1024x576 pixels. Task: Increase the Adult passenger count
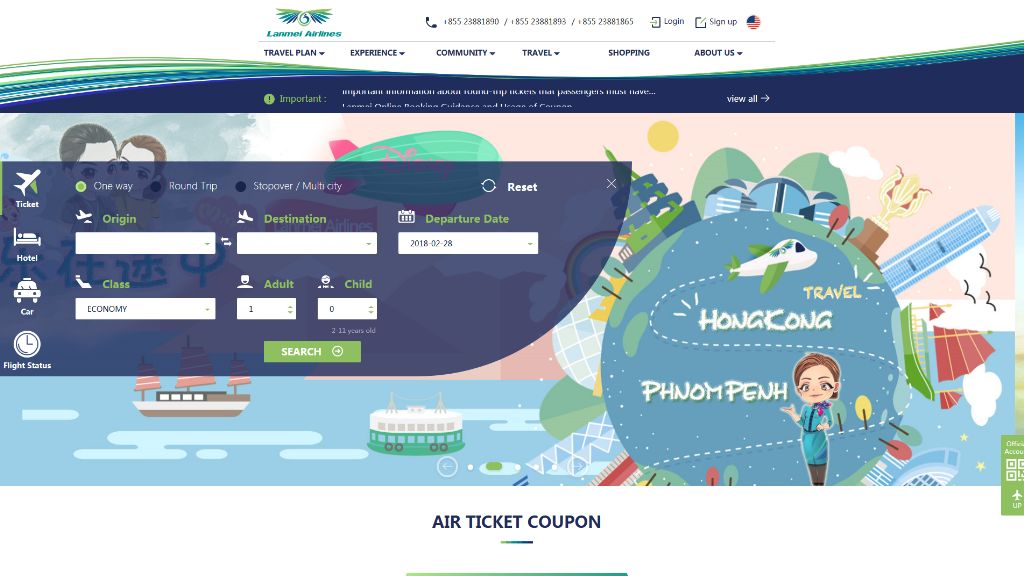point(290,305)
